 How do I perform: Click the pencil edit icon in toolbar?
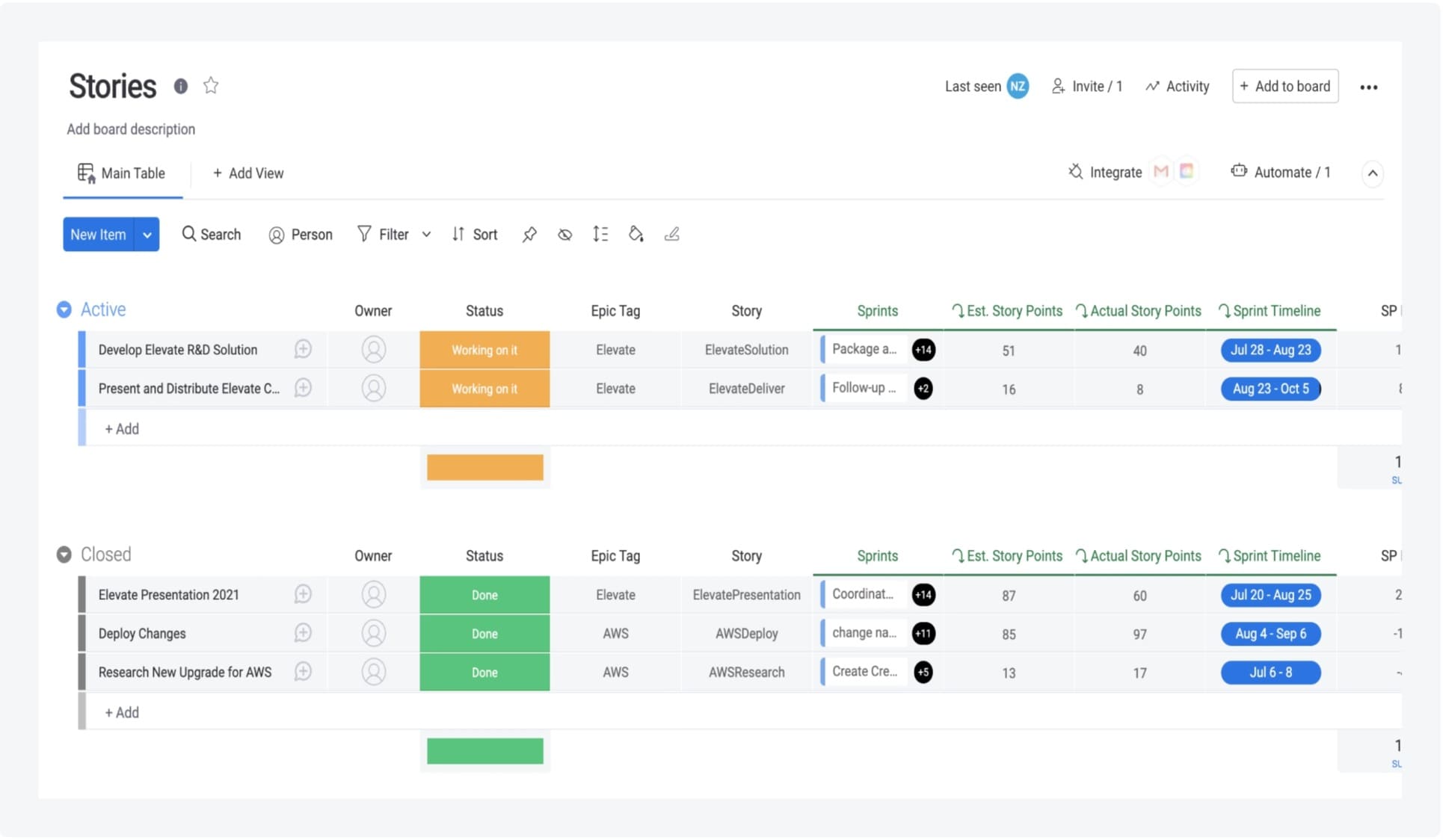coord(672,234)
